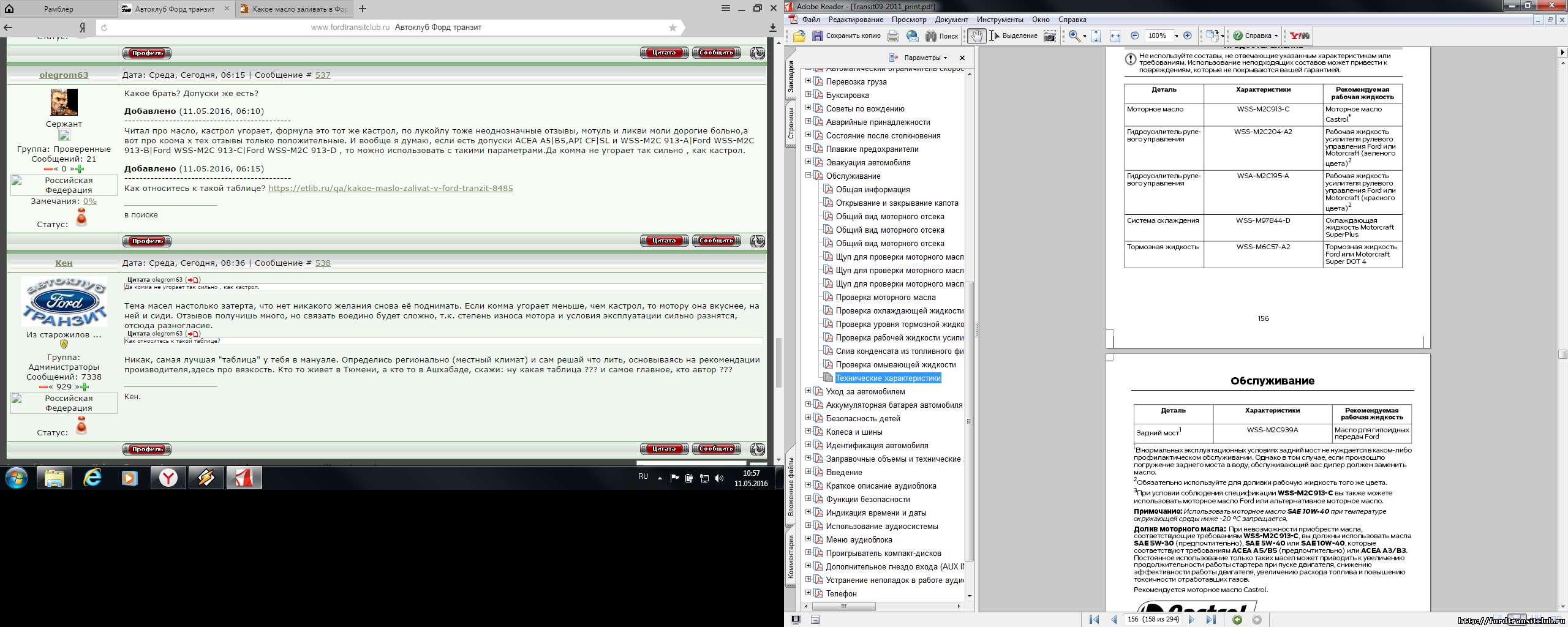Go to previous page of the PDF
Image resolution: width=1568 pixels, height=627 pixels.
click(1114, 620)
